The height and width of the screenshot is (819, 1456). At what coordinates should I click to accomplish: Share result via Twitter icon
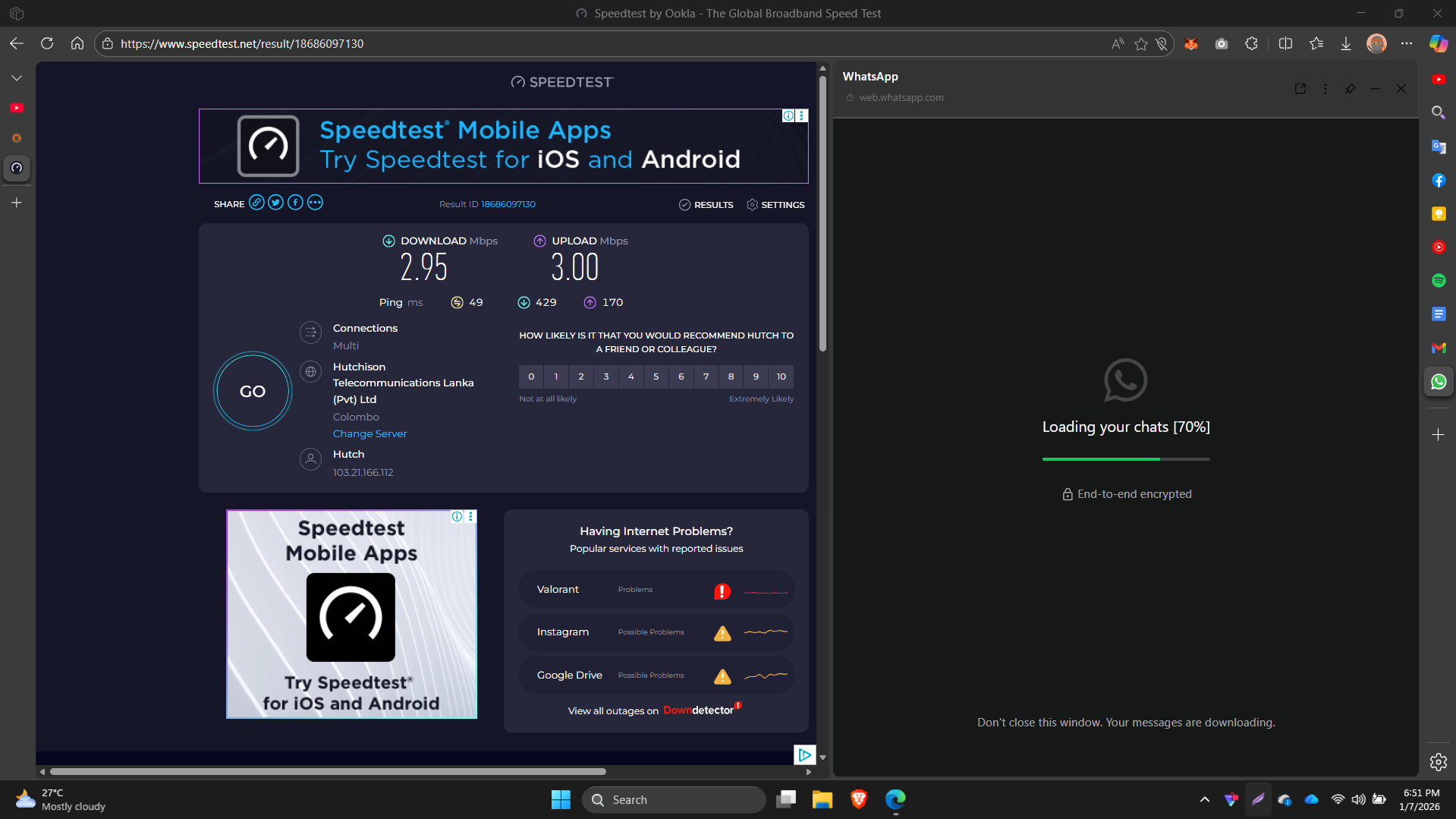click(275, 203)
